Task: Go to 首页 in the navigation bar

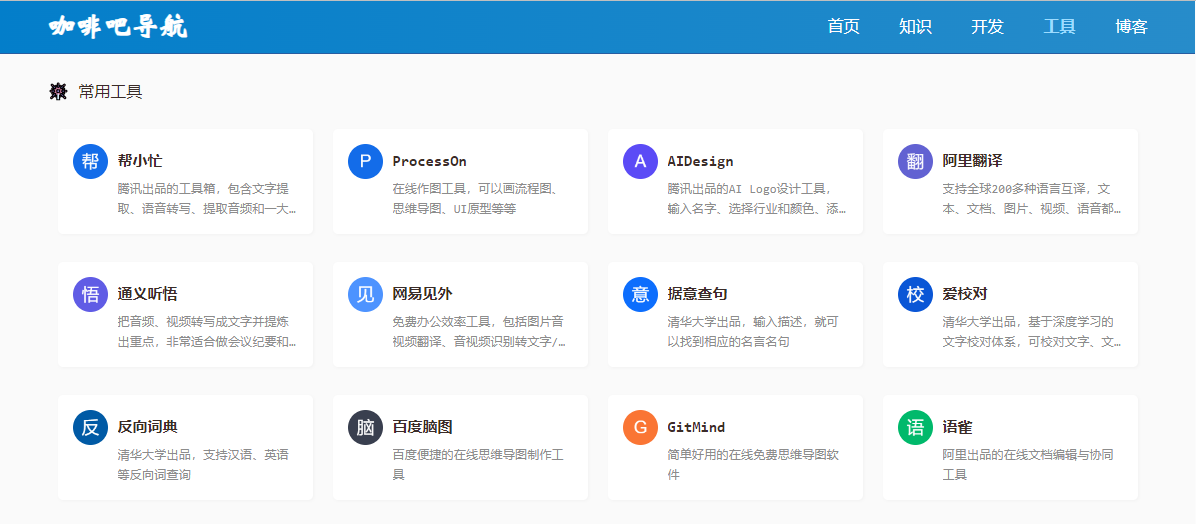Action: 843,27
